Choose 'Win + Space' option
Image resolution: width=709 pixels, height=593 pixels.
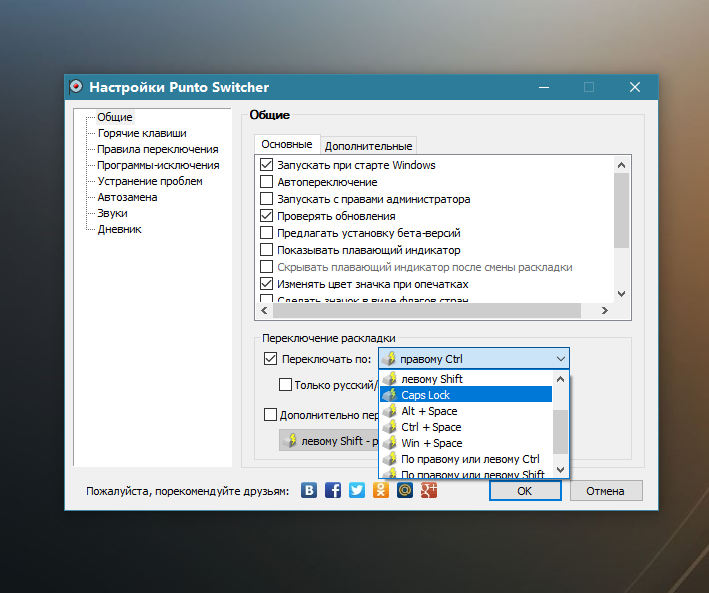466,443
